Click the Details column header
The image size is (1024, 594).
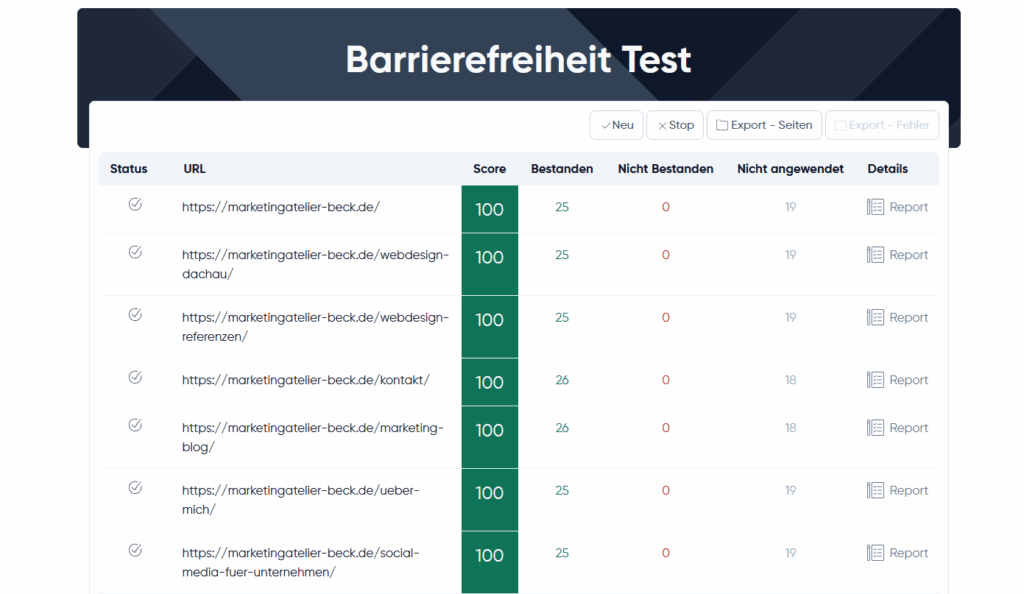pyautogui.click(x=888, y=168)
